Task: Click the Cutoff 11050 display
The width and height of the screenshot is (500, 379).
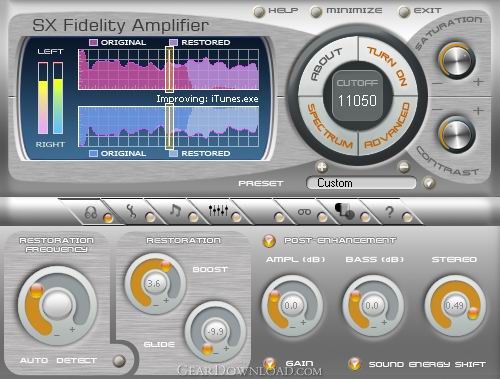Action: pyautogui.click(x=357, y=95)
